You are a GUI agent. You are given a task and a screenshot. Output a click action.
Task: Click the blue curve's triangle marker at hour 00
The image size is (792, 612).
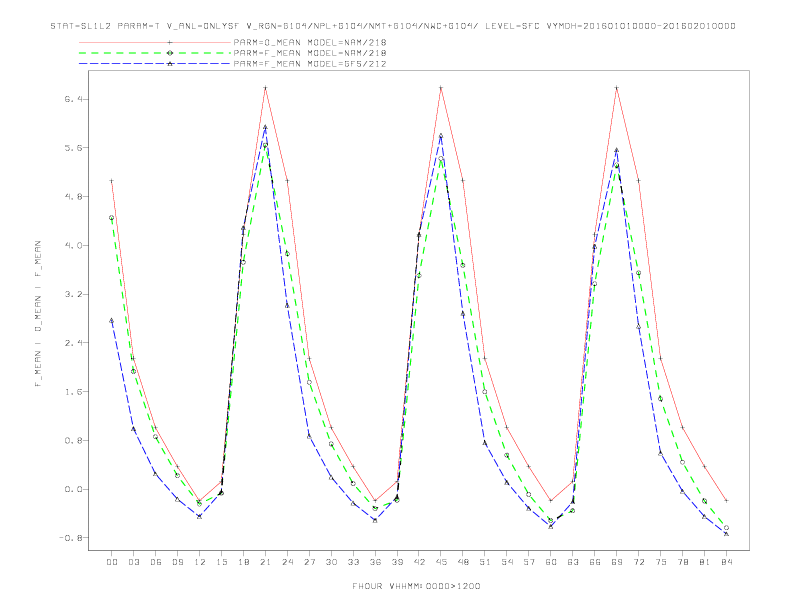(x=112, y=320)
